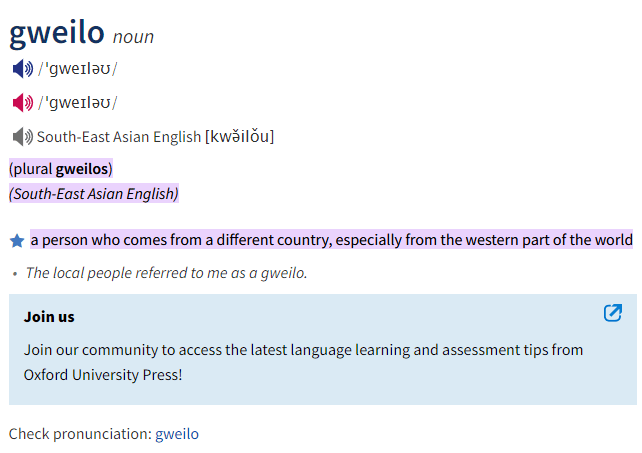This screenshot has width=642, height=453.
Task: Click the example sentence about local people
Action: tap(166, 272)
